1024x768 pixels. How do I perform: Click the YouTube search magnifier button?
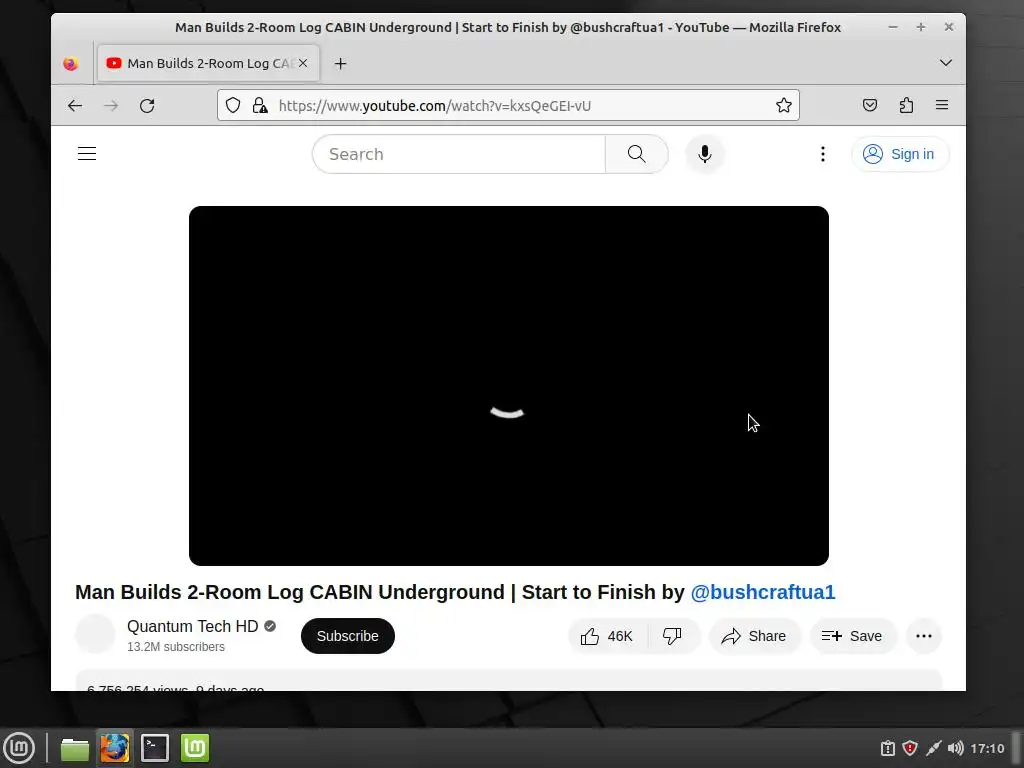tap(637, 154)
